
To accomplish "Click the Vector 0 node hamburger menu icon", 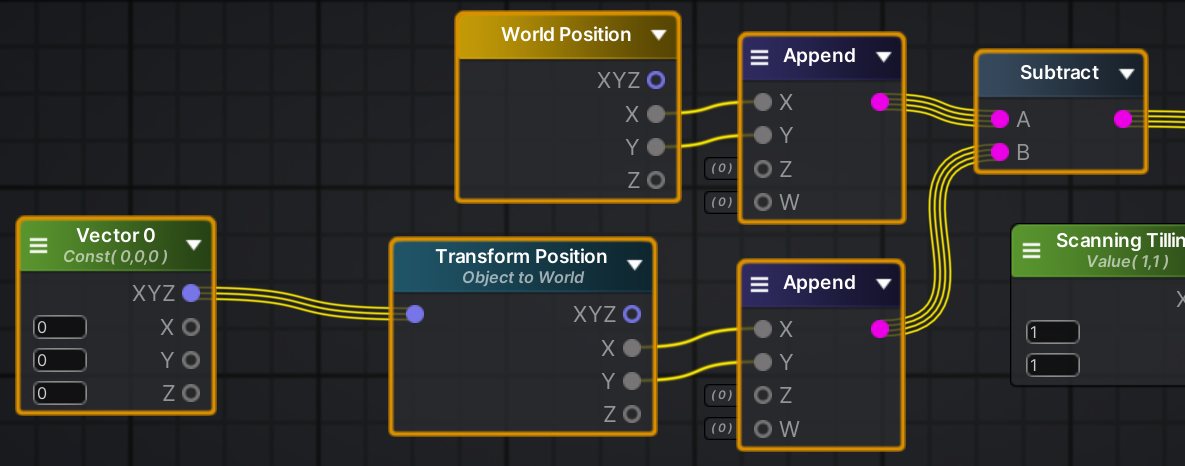I will (39, 245).
